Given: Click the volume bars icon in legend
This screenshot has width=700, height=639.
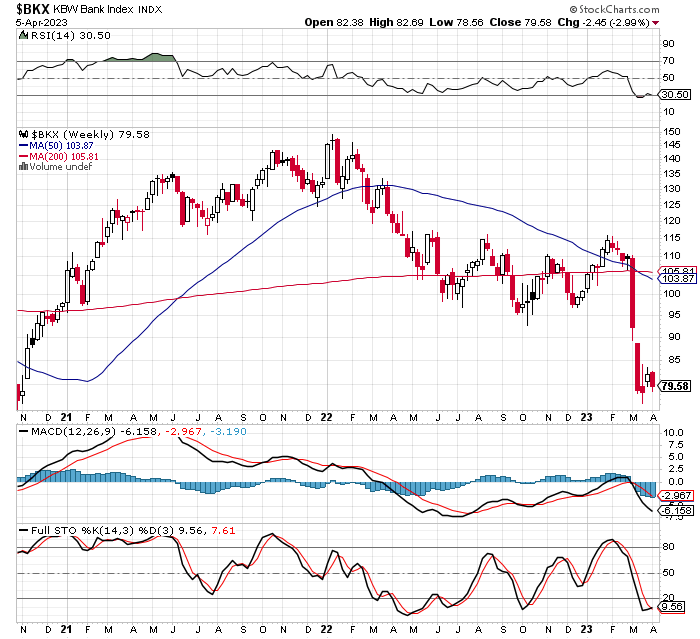Looking at the screenshot, I should tap(23, 167).
